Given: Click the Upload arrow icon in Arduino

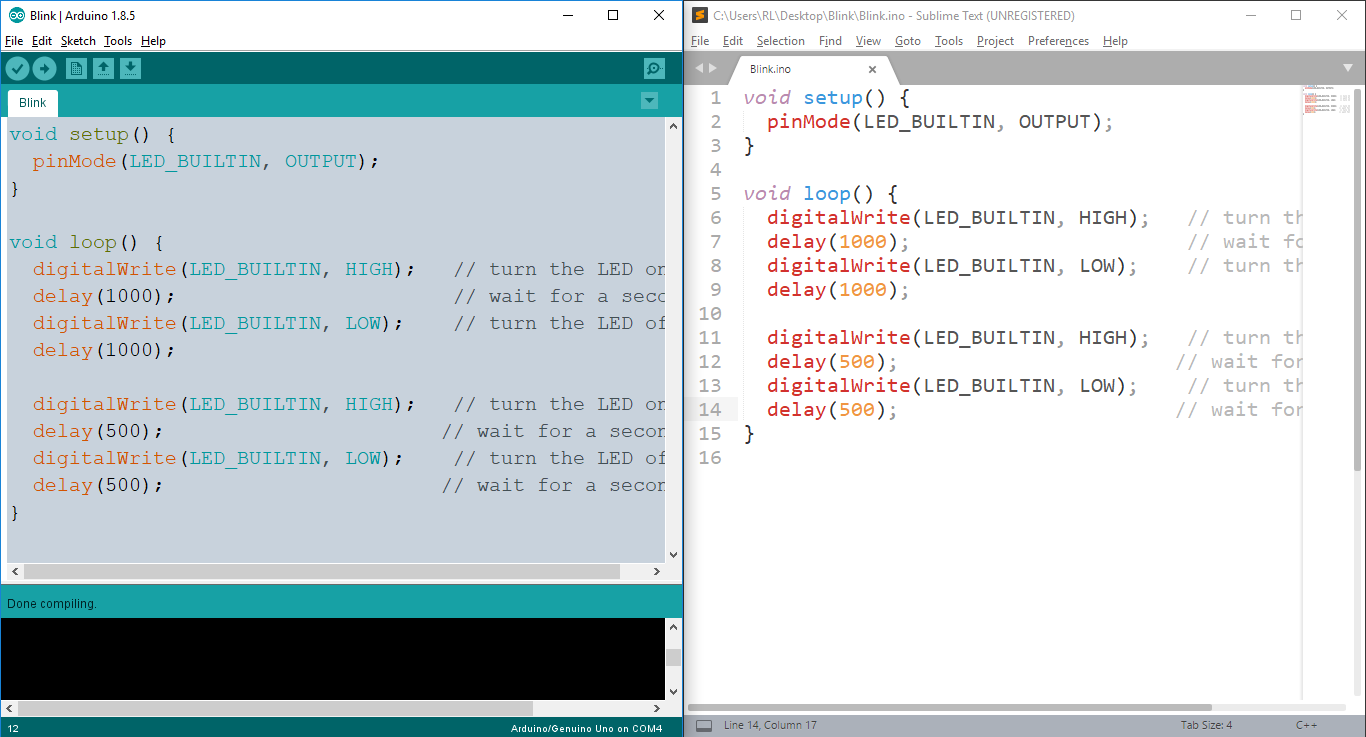Looking at the screenshot, I should point(45,68).
